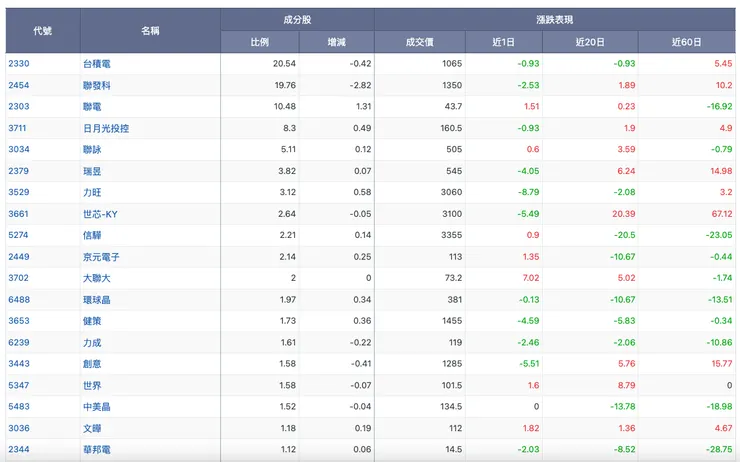Select 瑞昱 60-day value 14.98
This screenshot has height=462, width=740.
click(721, 171)
